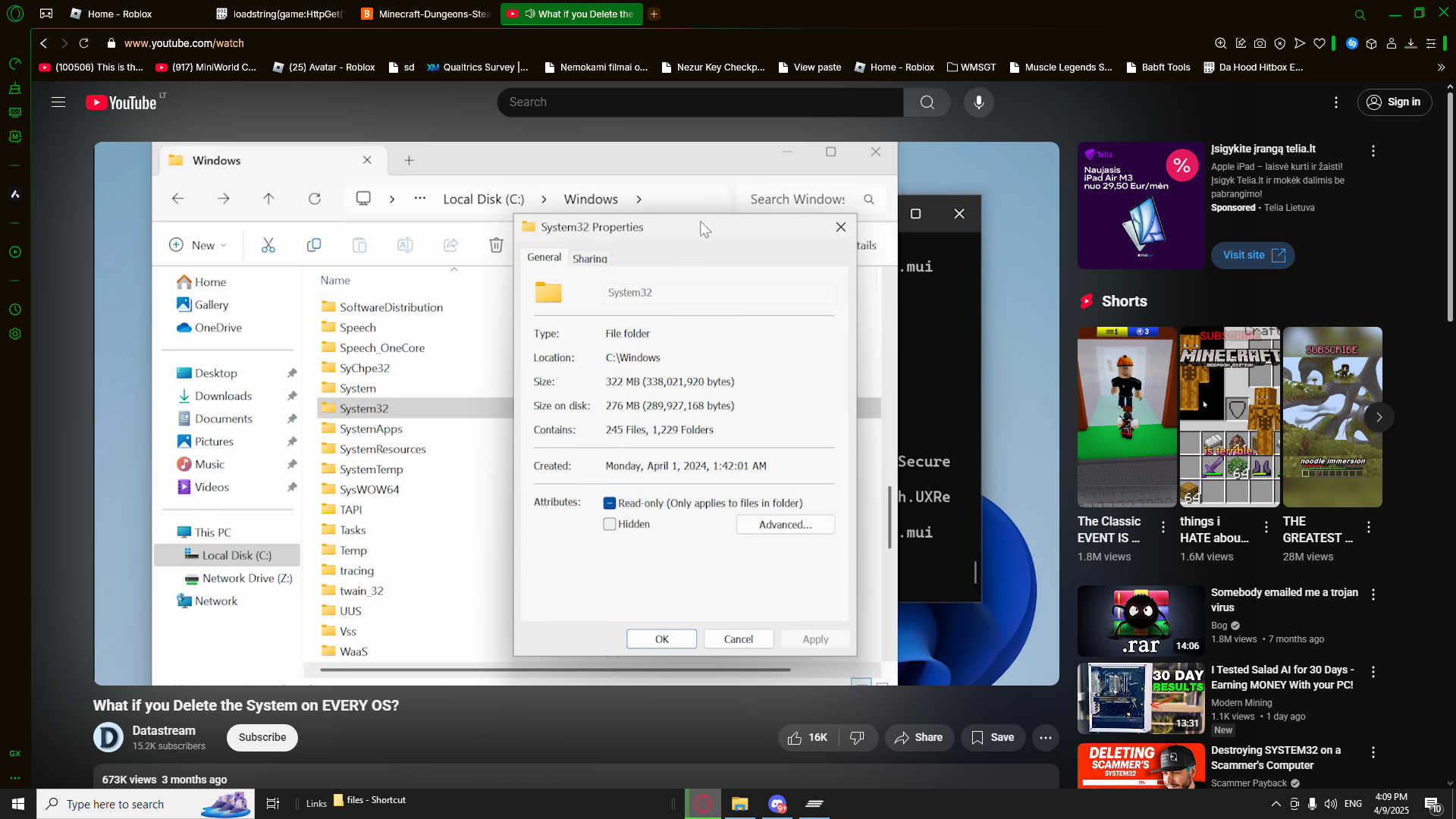Screen dimensions: 1456x819
Task: Open more actions menu beside Save
Action: [1046, 738]
